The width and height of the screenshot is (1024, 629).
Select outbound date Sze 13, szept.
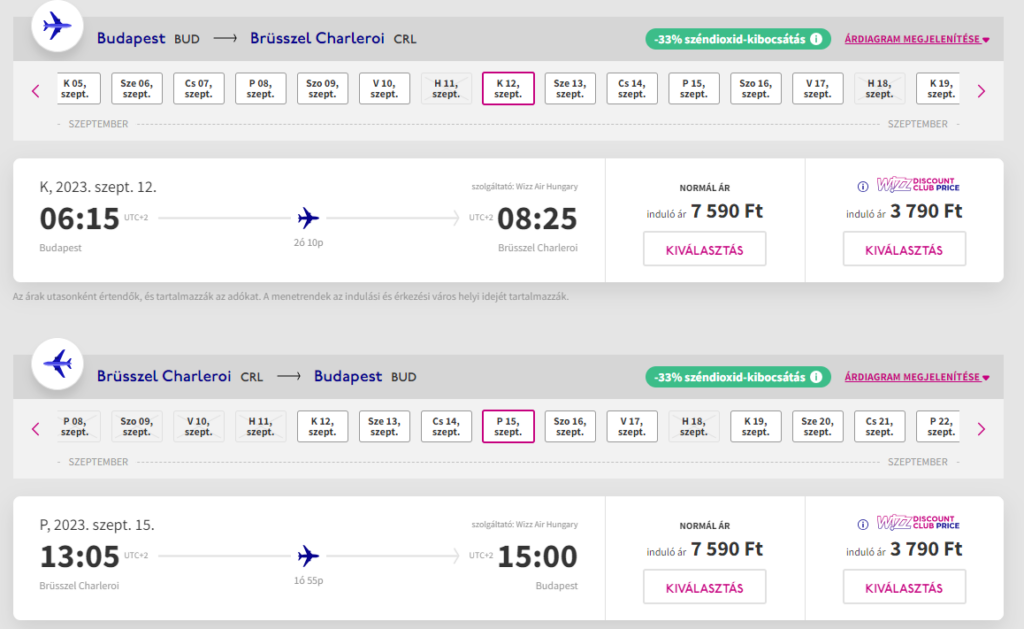(570, 89)
